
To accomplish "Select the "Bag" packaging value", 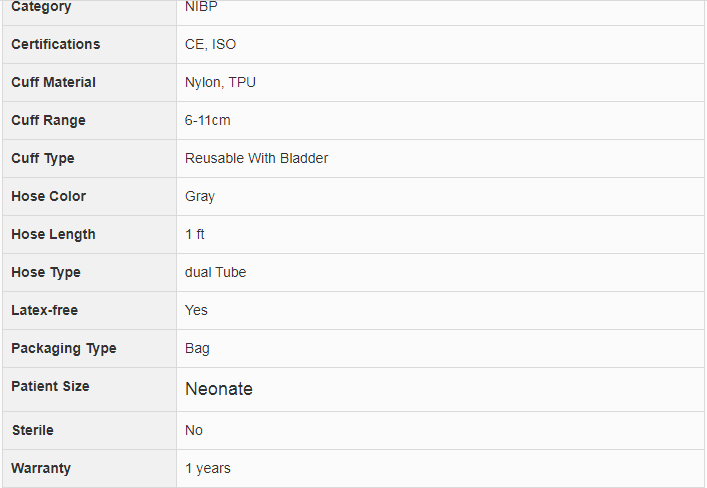I will (197, 348).
